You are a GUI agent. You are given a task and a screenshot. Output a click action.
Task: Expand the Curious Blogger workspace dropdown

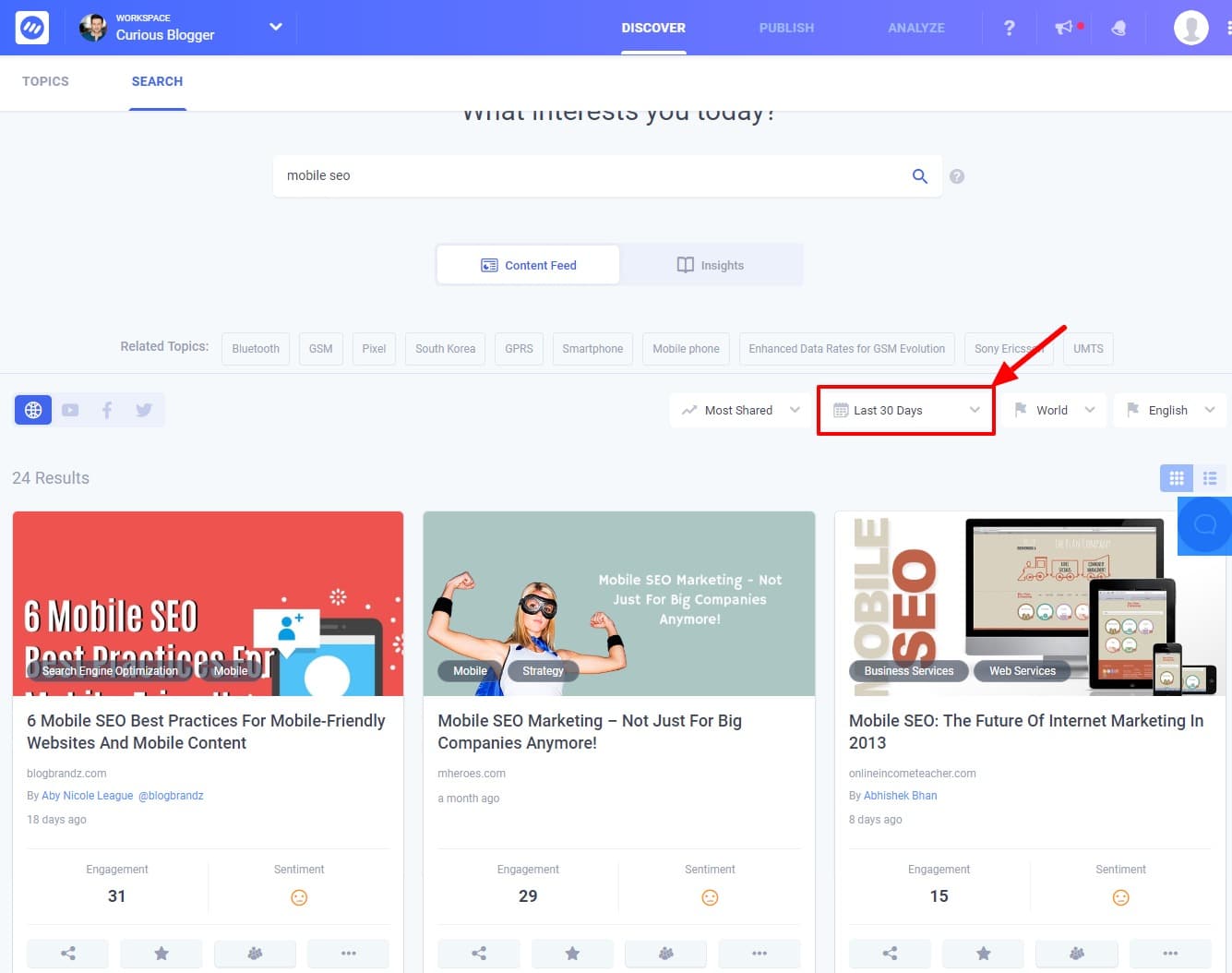click(275, 27)
